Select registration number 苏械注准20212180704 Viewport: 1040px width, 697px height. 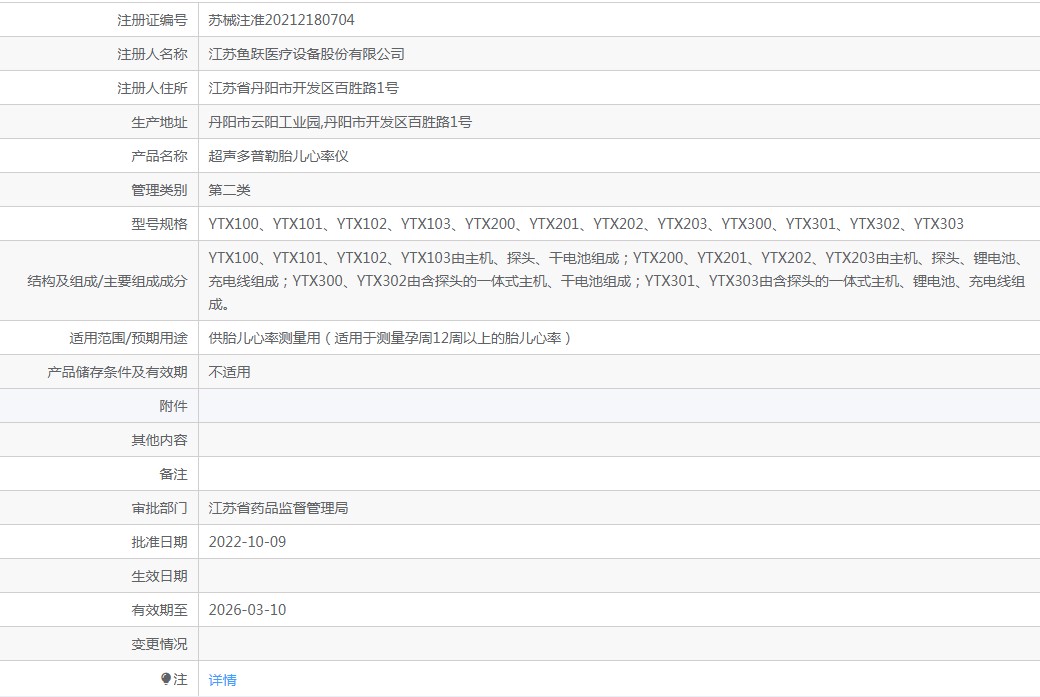281,20
